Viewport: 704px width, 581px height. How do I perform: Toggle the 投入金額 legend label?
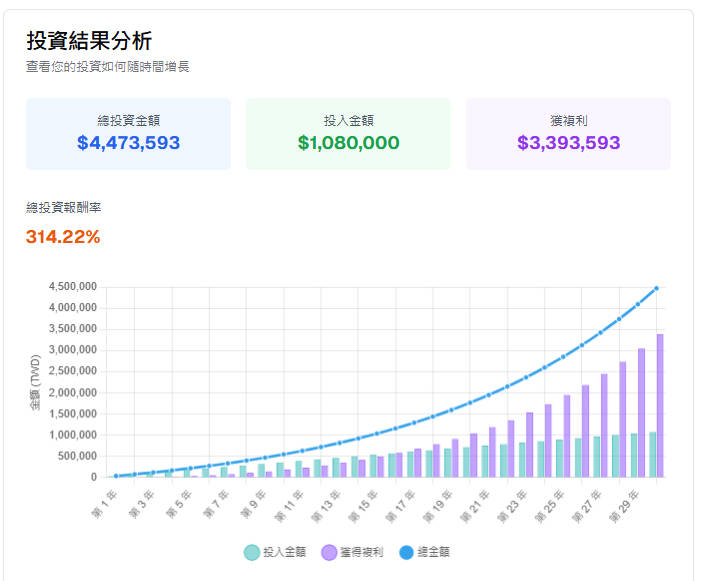tap(283, 552)
